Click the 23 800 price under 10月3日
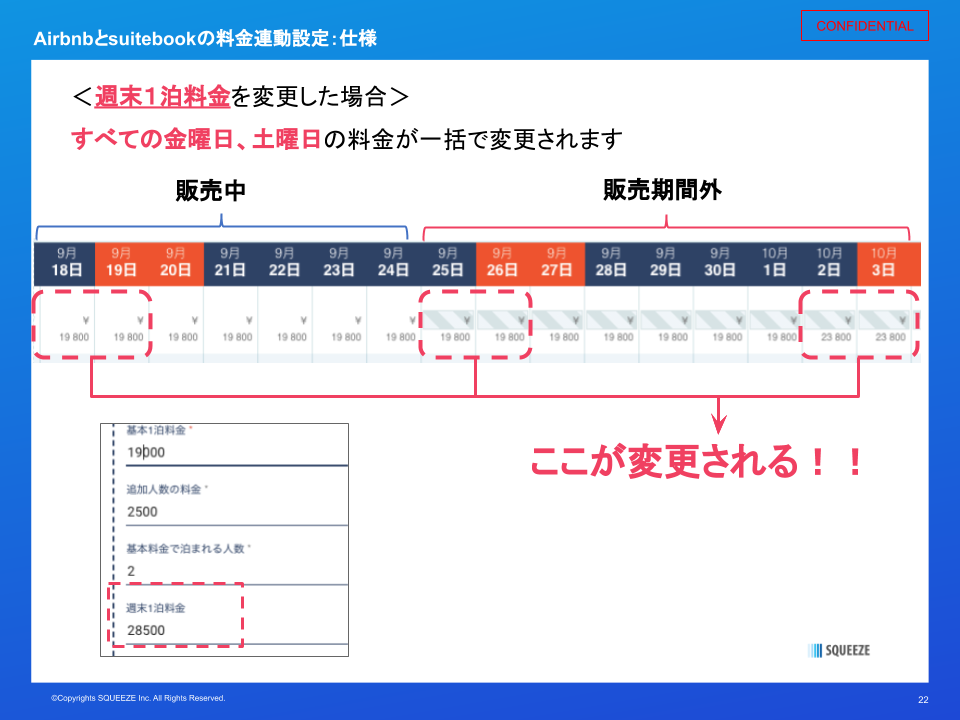Screen dimensions: 960x720 (891, 337)
